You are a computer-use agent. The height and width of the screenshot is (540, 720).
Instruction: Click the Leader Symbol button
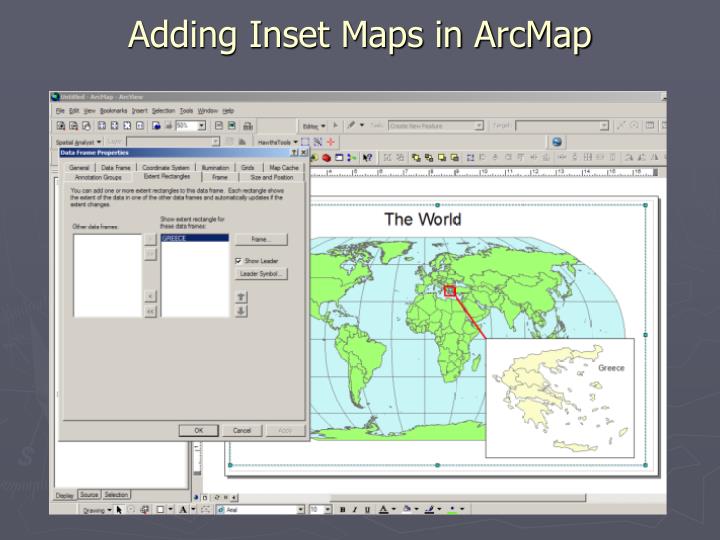coord(262,273)
